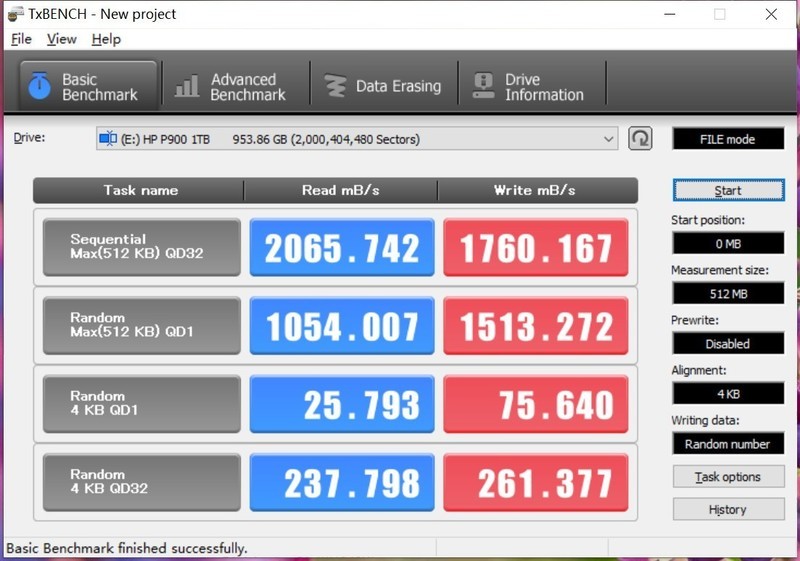Toggle the Sequential Max(512 KB) QD32 task
The width and height of the screenshot is (800, 561).
(142, 247)
